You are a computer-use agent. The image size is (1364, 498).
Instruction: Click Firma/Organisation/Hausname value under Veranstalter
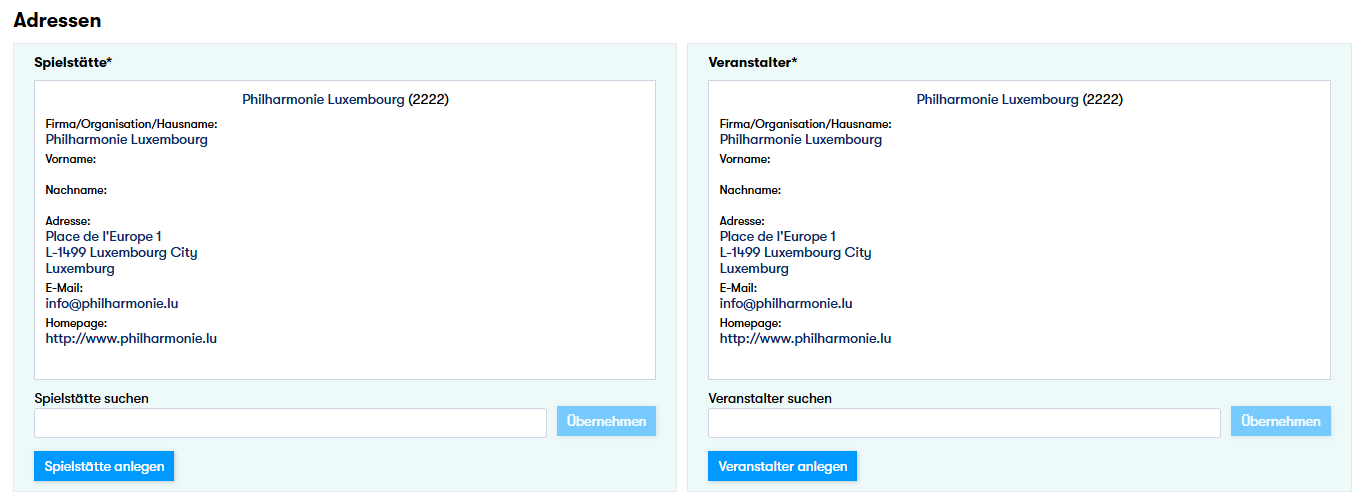click(801, 140)
